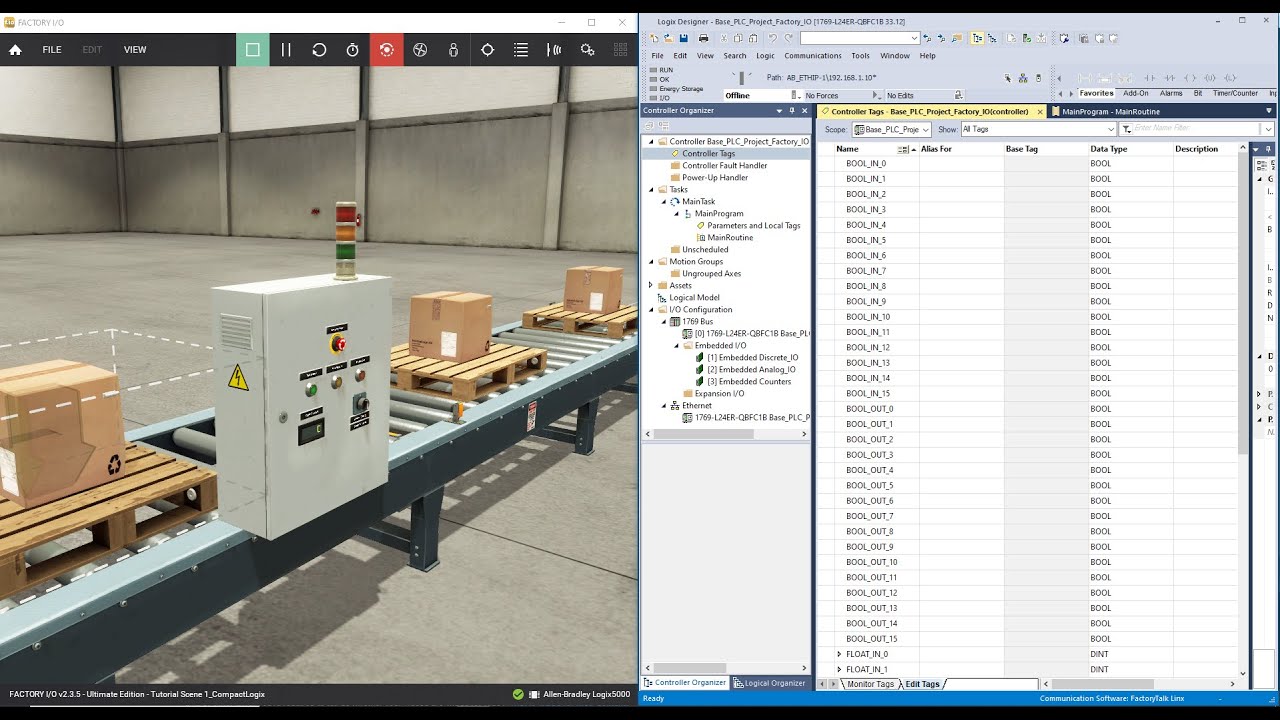Screen dimensions: 1280x720
Task: Toggle the Controller Organizer toolbar icon
Action: [977, 38]
